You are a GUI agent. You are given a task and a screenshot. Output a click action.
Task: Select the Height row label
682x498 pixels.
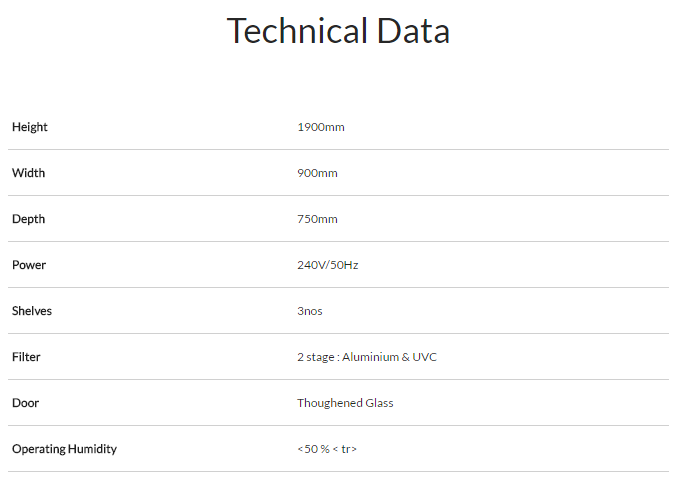point(30,127)
